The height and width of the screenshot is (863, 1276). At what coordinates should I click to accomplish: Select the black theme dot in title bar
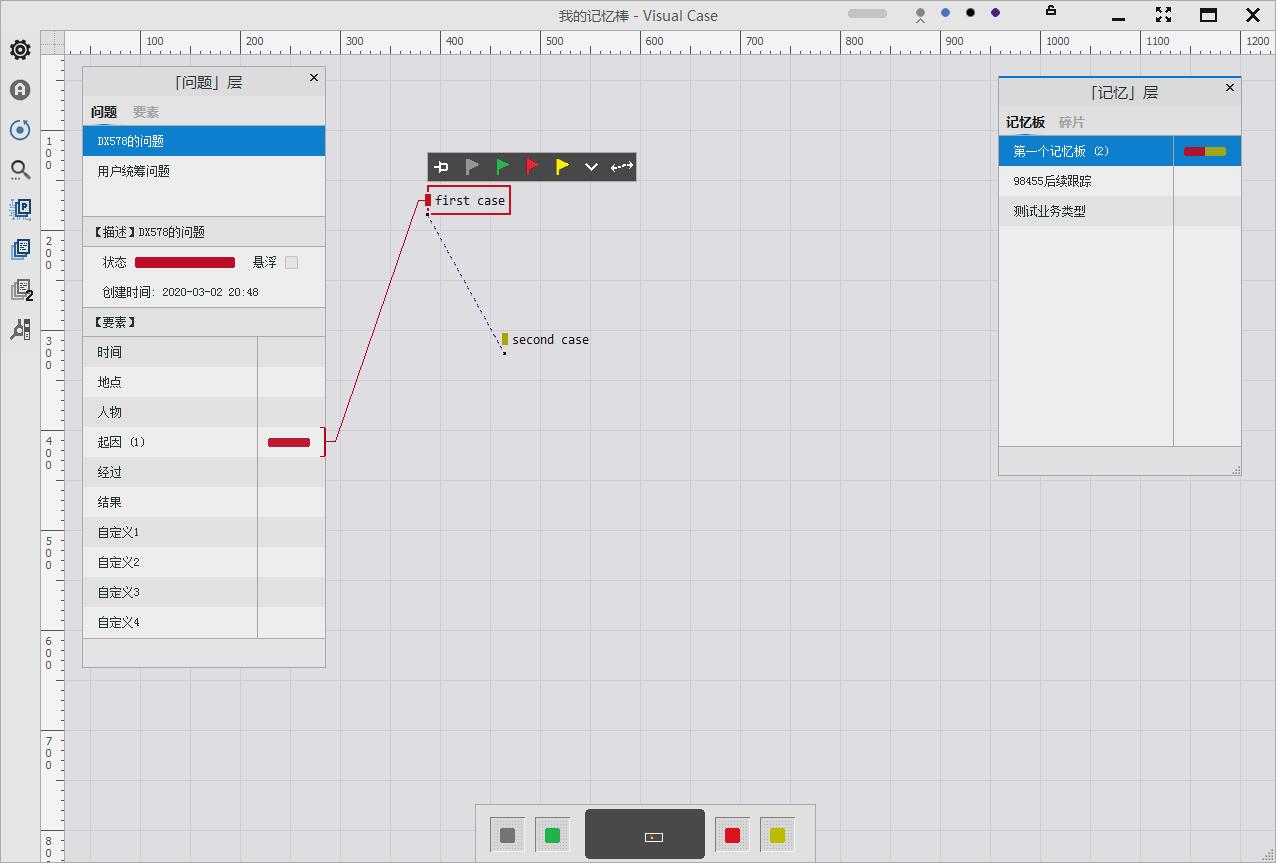click(970, 13)
